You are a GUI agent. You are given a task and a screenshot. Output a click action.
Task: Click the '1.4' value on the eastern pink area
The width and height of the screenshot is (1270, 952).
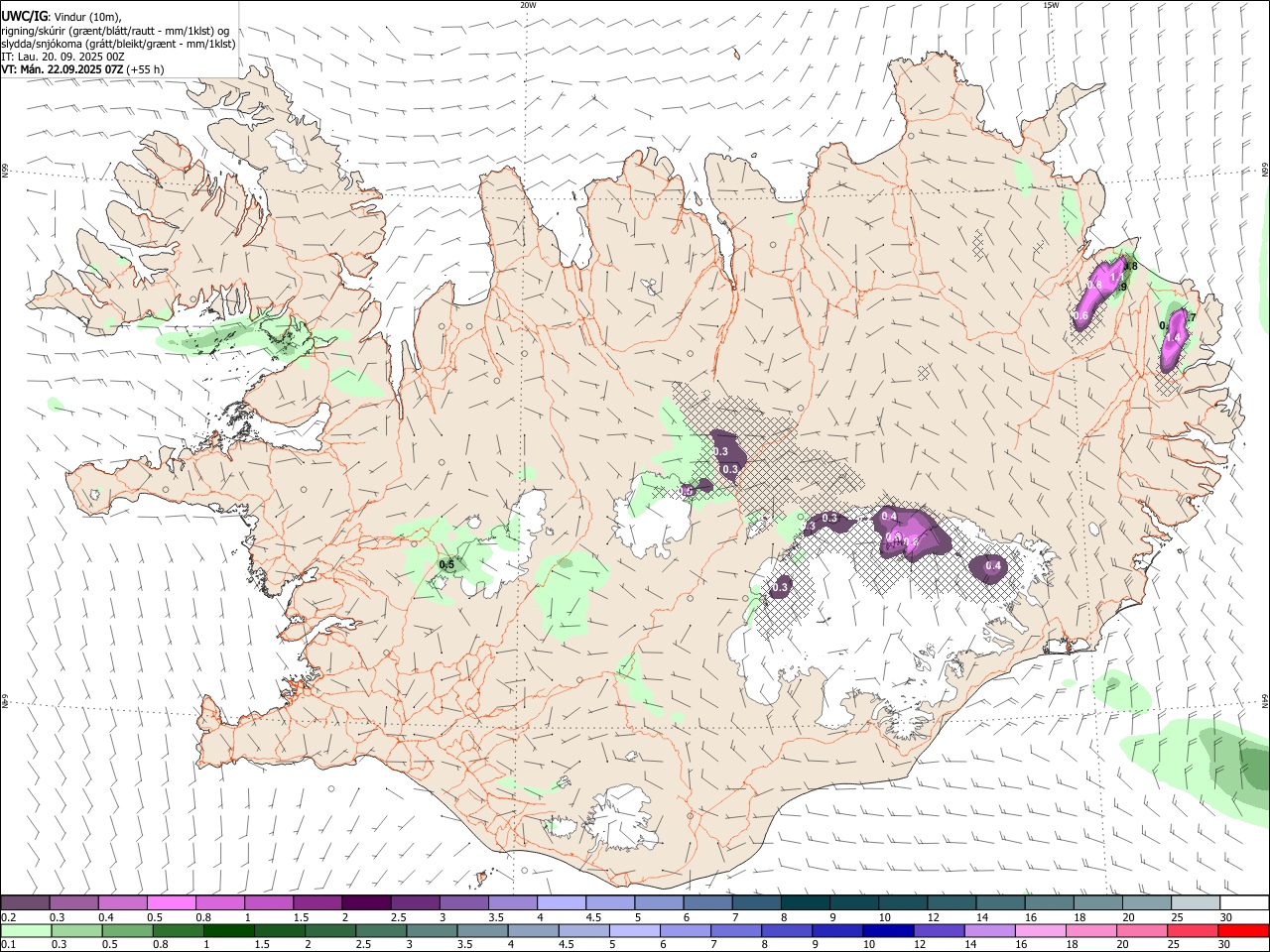1172,338
